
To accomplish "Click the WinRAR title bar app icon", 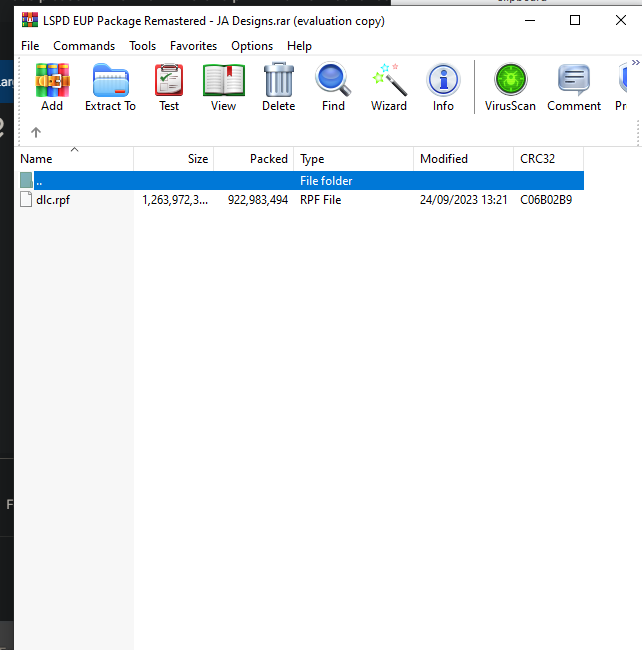I will 30,20.
